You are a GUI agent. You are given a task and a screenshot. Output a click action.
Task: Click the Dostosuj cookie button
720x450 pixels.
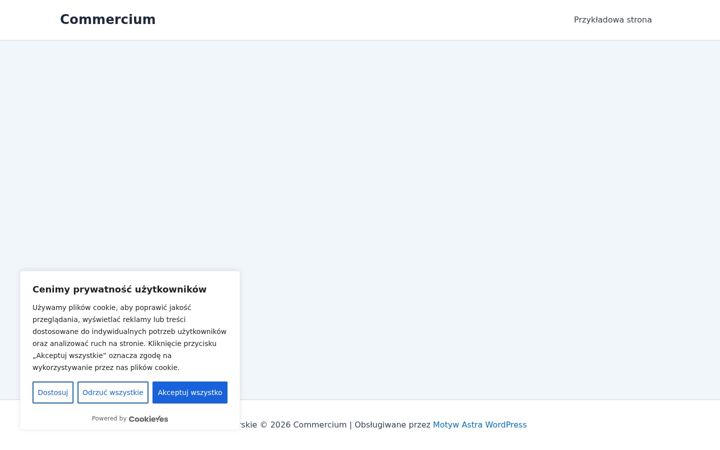[x=53, y=393]
